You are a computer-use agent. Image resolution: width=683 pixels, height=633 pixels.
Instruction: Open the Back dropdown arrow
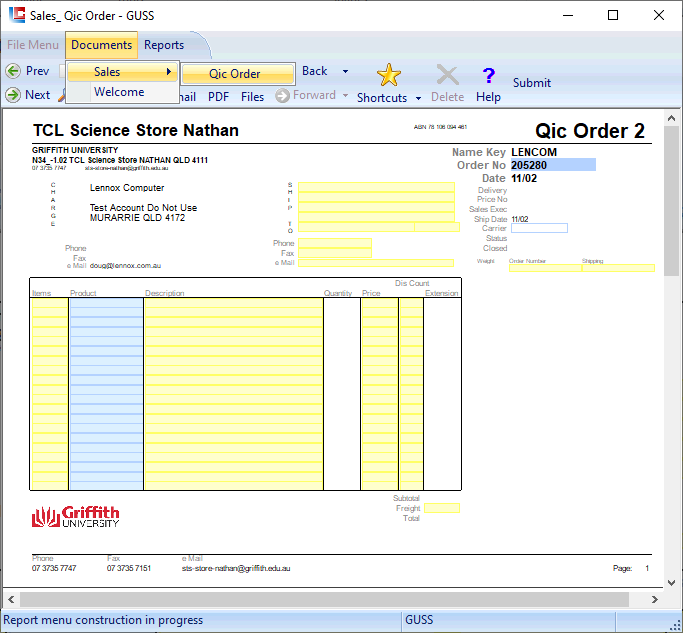(x=345, y=71)
